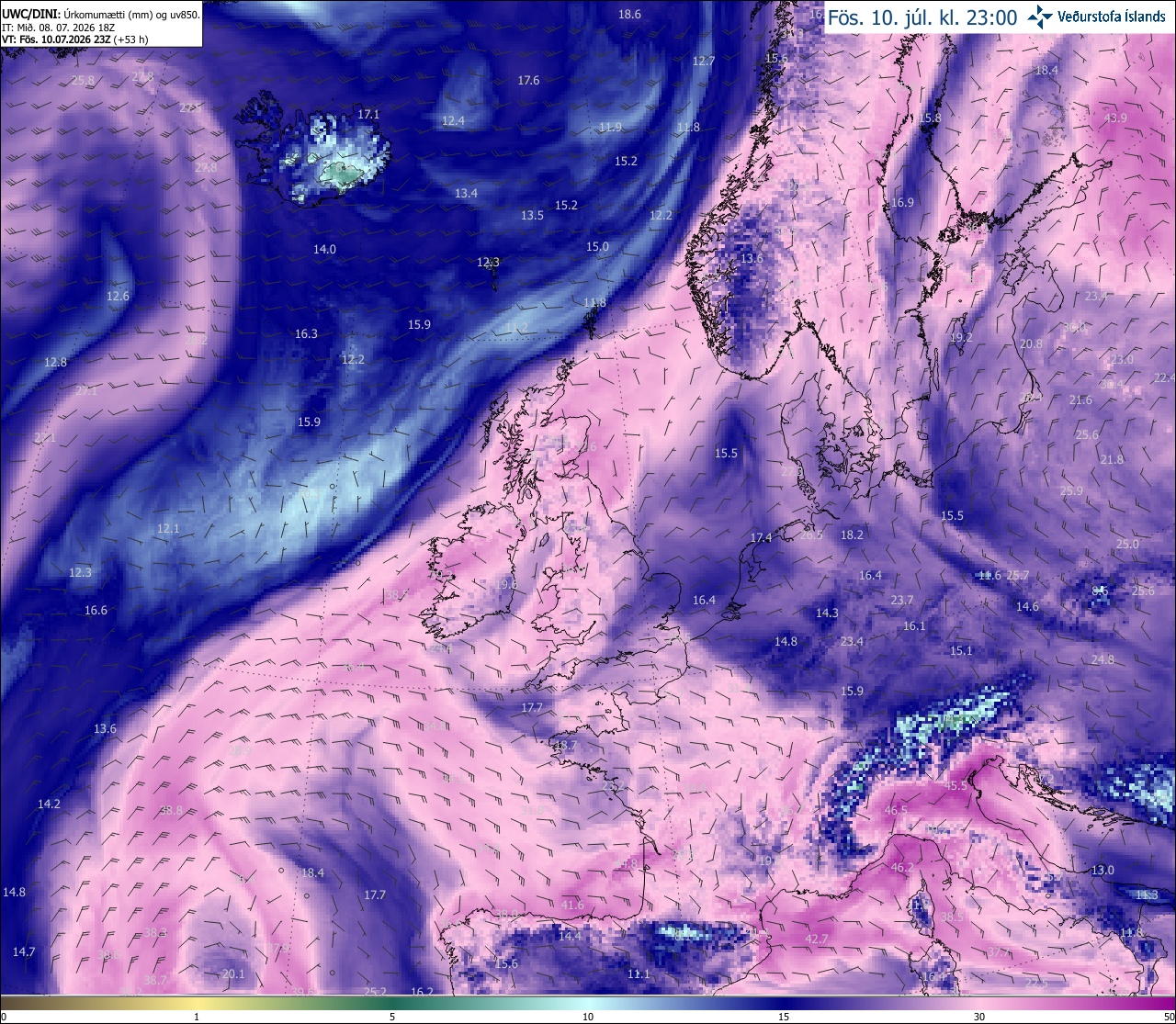
Task: Click the 24.8 value label on the right edge
Action: 1102,659
